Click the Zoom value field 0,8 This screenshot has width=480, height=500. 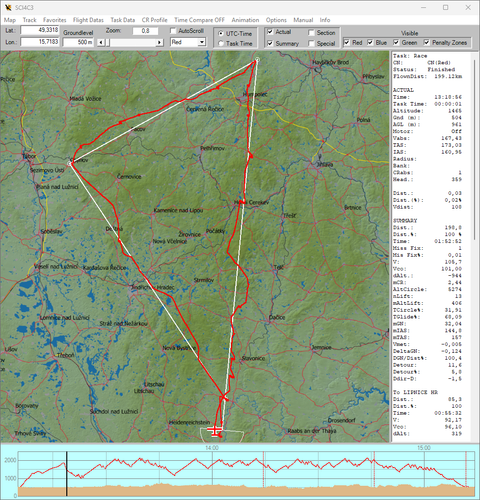pyautogui.click(x=145, y=31)
